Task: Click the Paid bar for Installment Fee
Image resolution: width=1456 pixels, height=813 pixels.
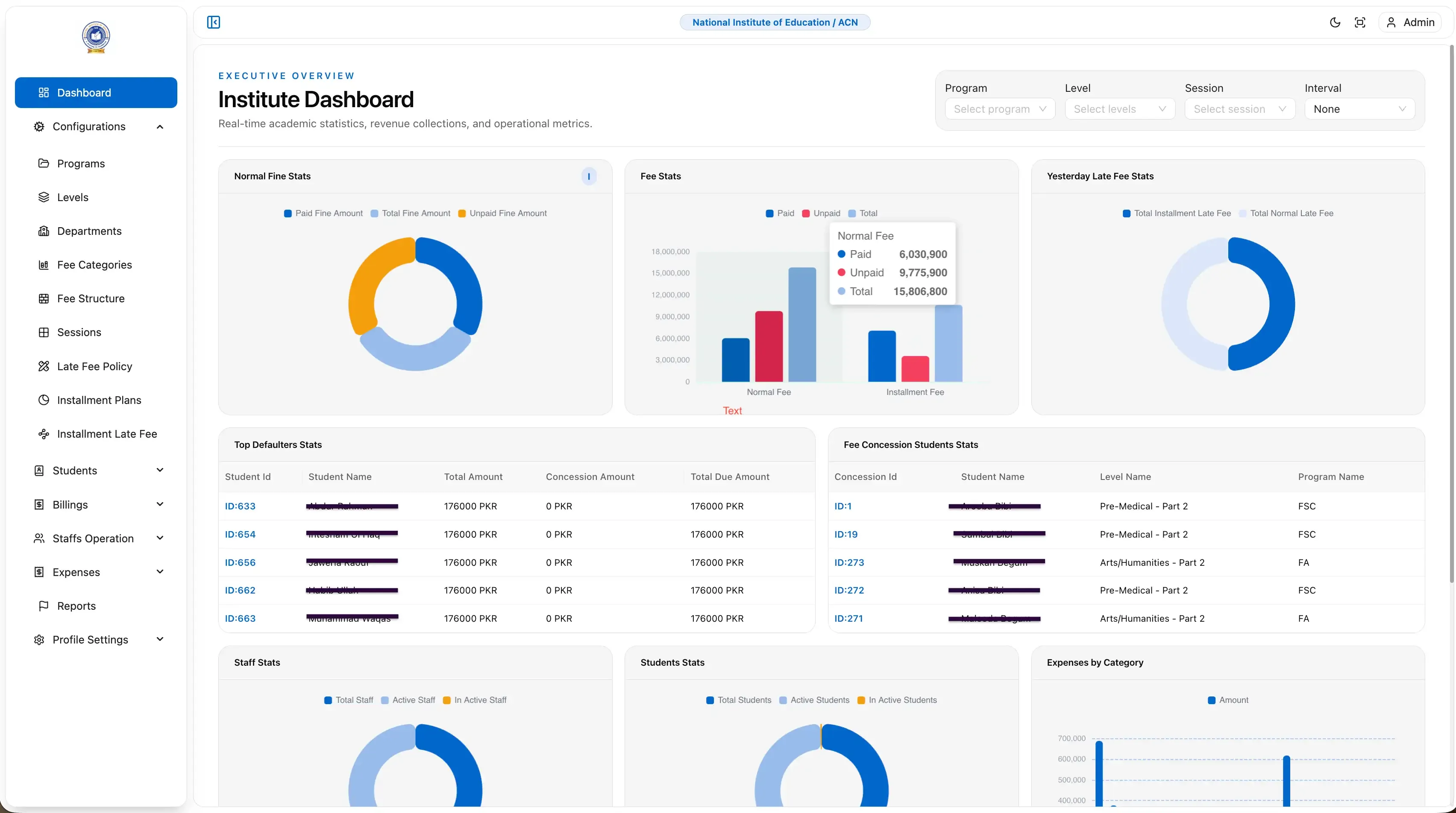Action: tap(882, 356)
